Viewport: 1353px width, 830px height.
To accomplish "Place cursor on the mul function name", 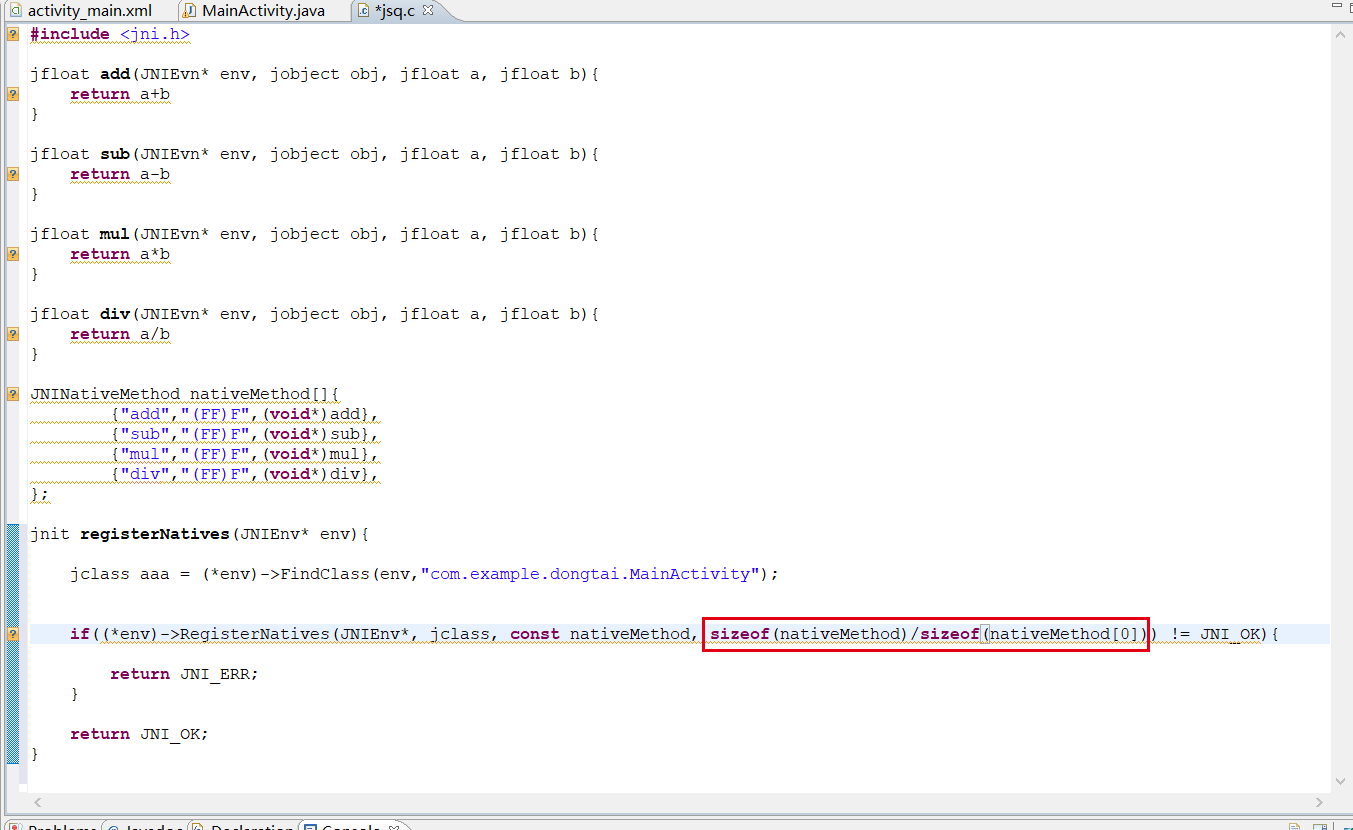I will tap(115, 234).
